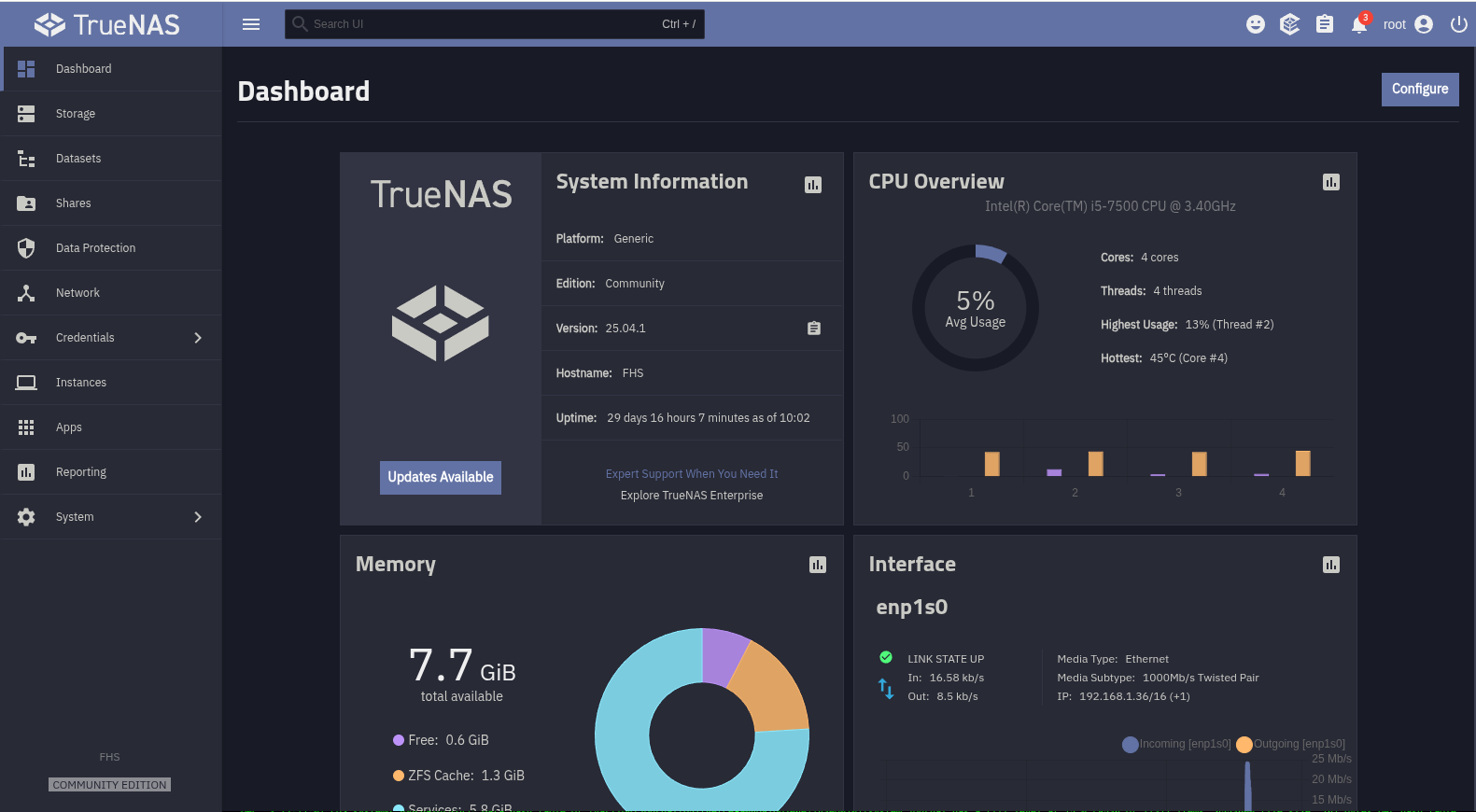
Task: Toggle the Incoming [enp1s0] legend entry
Action: (x=1176, y=744)
